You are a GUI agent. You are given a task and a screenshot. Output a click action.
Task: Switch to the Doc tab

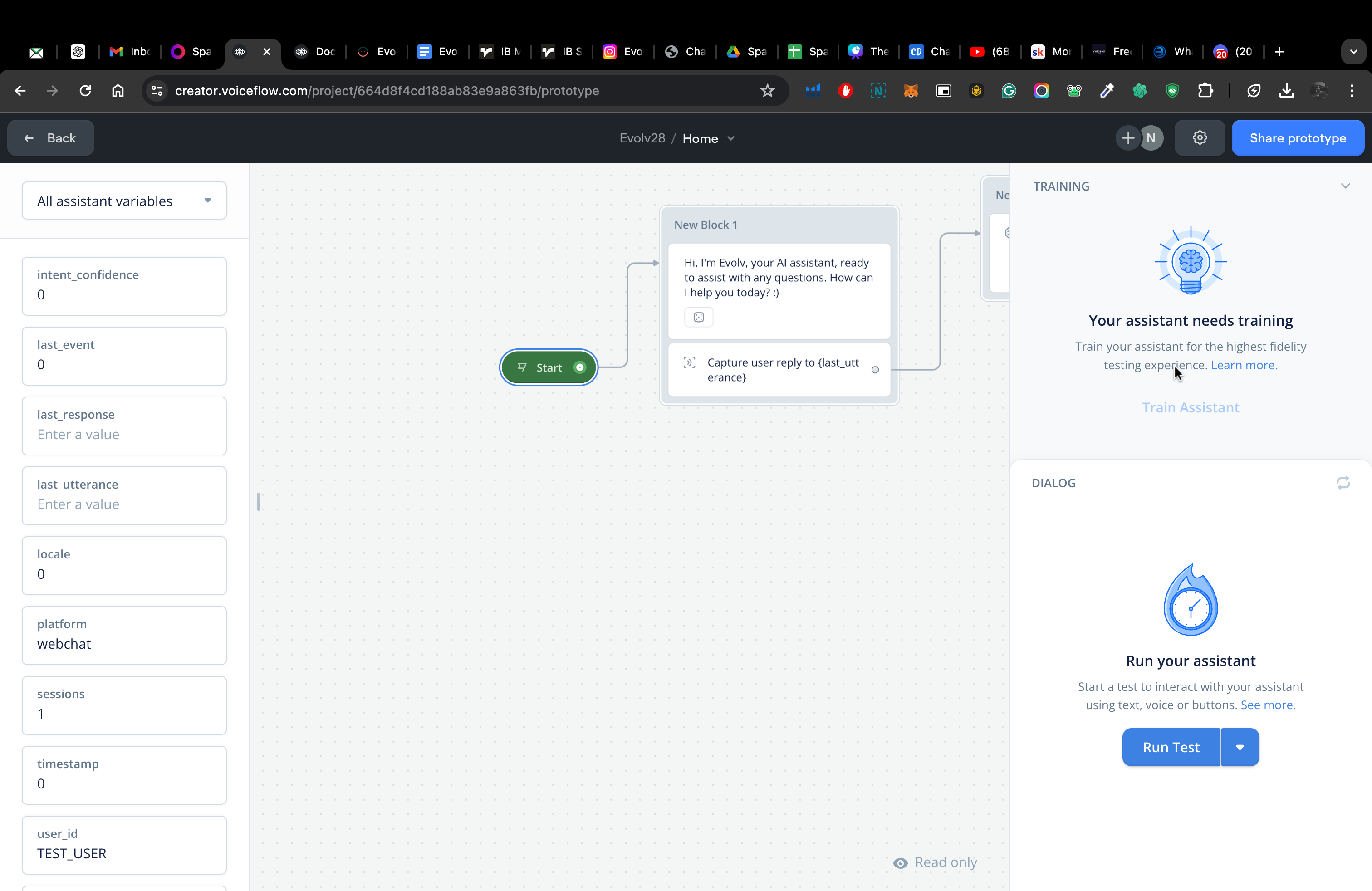[315, 52]
